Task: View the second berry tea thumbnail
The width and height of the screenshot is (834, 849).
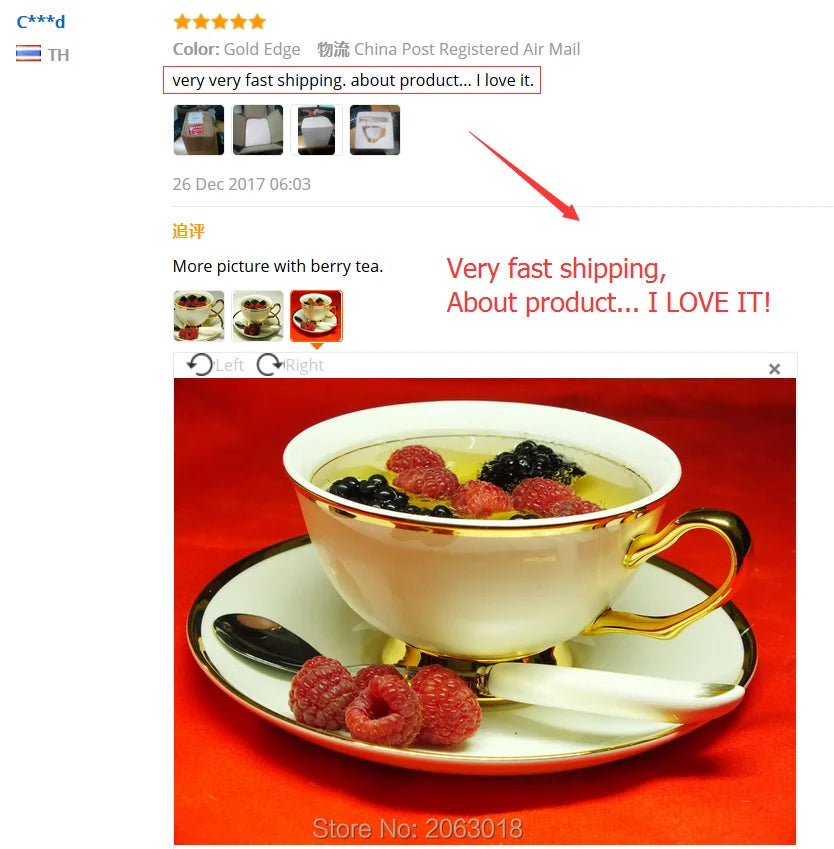Action: tap(257, 316)
